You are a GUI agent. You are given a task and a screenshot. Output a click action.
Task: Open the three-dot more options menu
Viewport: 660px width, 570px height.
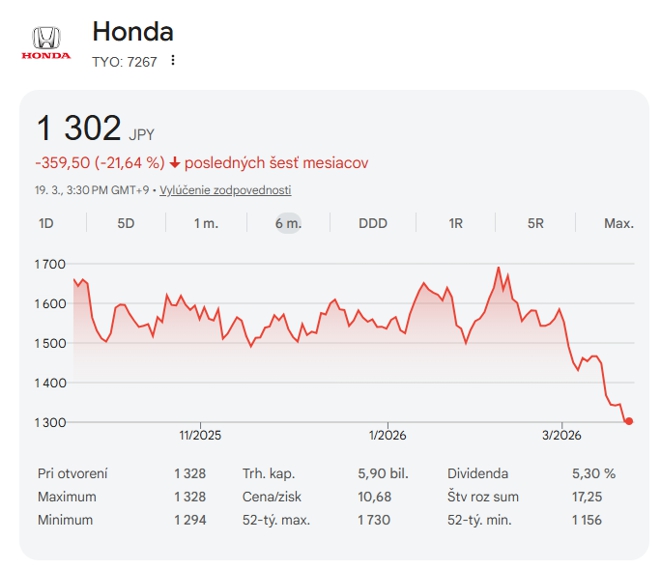(173, 61)
